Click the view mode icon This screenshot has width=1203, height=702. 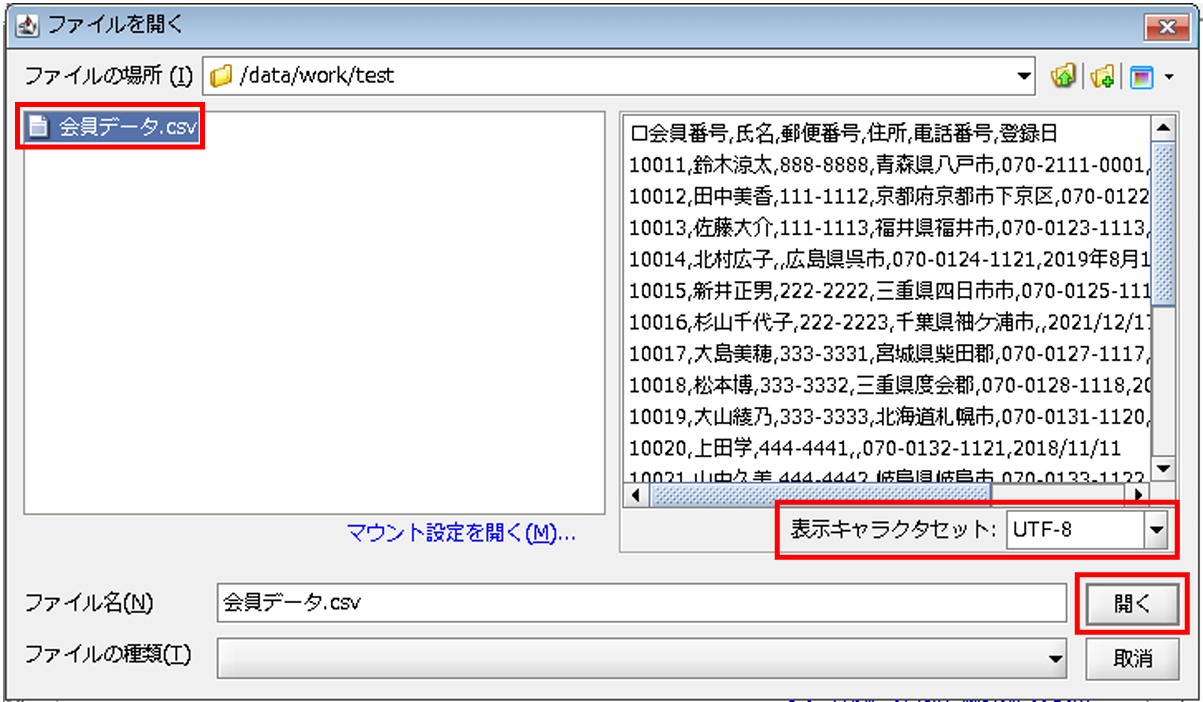pyautogui.click(x=1141, y=75)
